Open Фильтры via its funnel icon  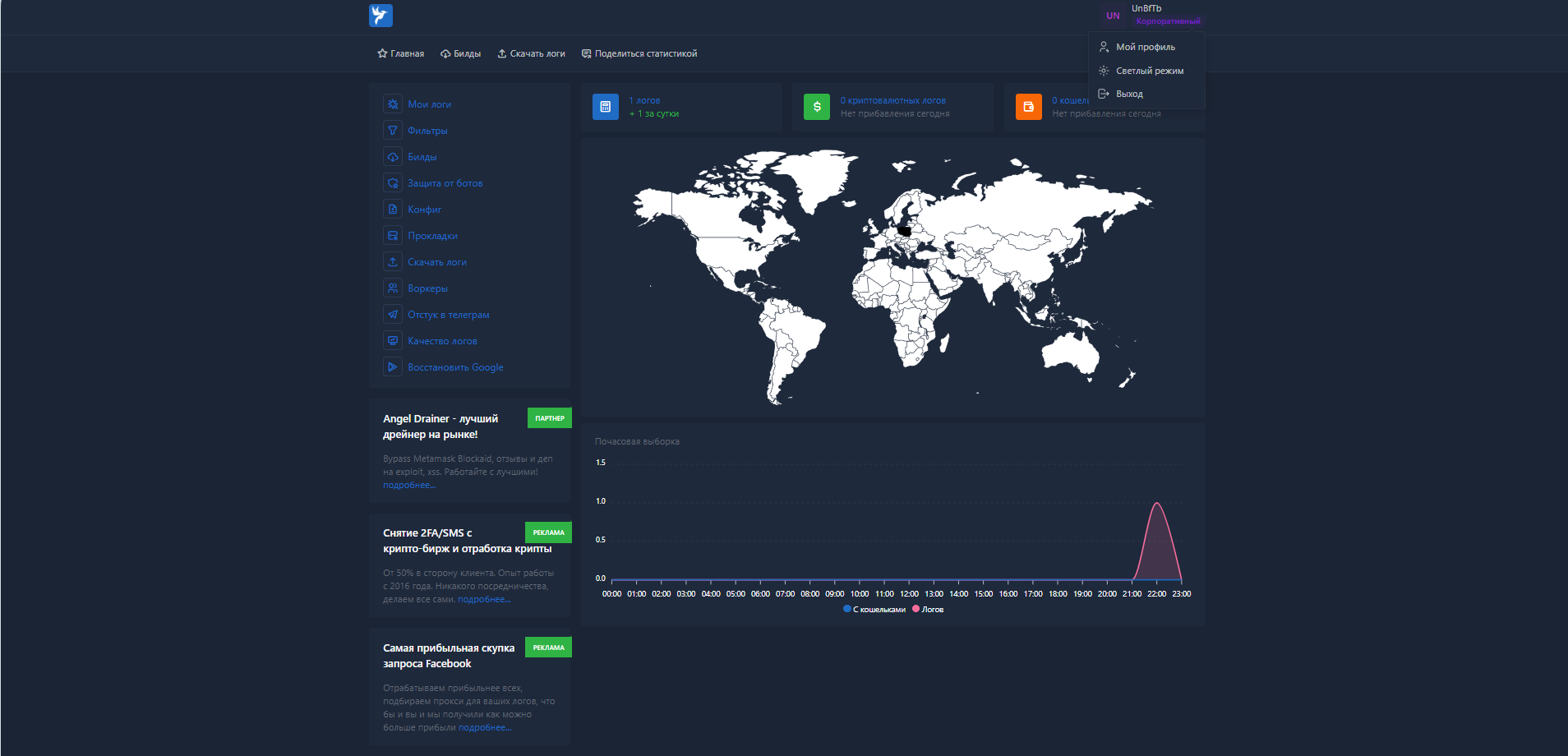pyautogui.click(x=393, y=131)
